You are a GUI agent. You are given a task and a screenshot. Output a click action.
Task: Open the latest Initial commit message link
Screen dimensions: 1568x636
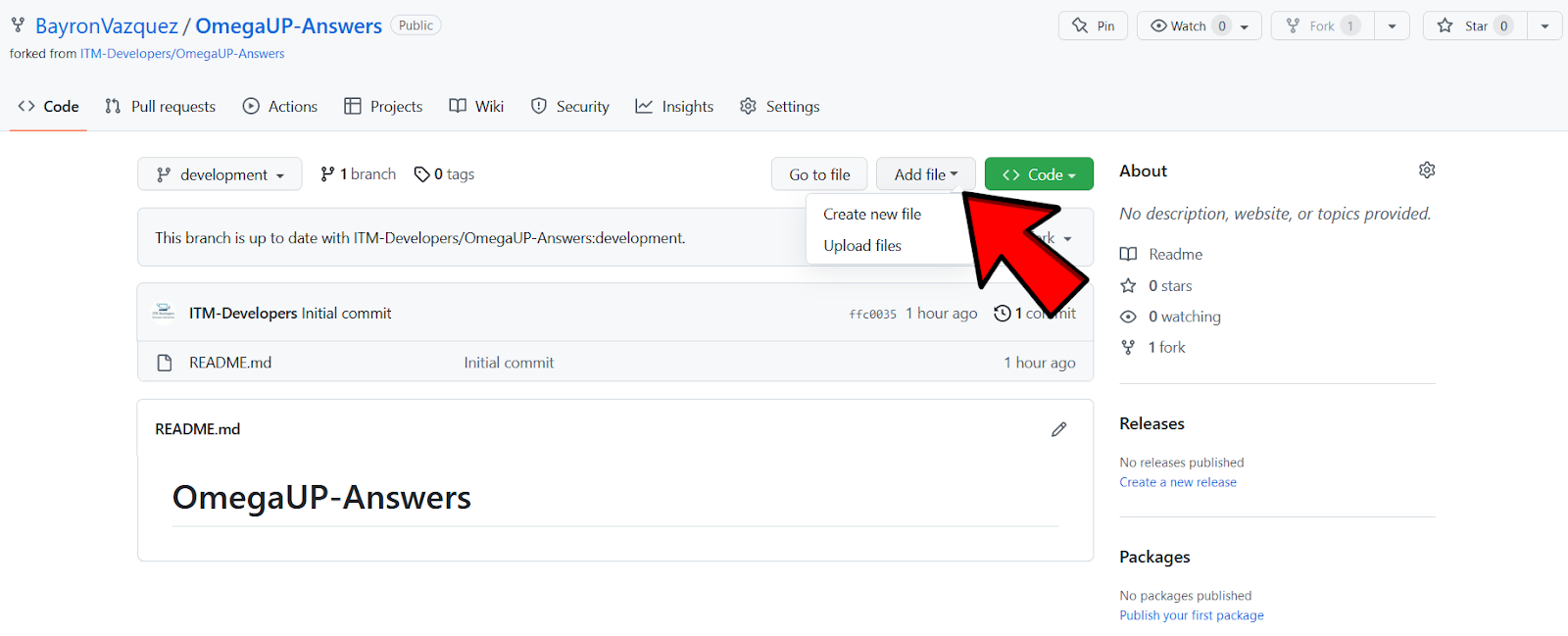pos(346,314)
